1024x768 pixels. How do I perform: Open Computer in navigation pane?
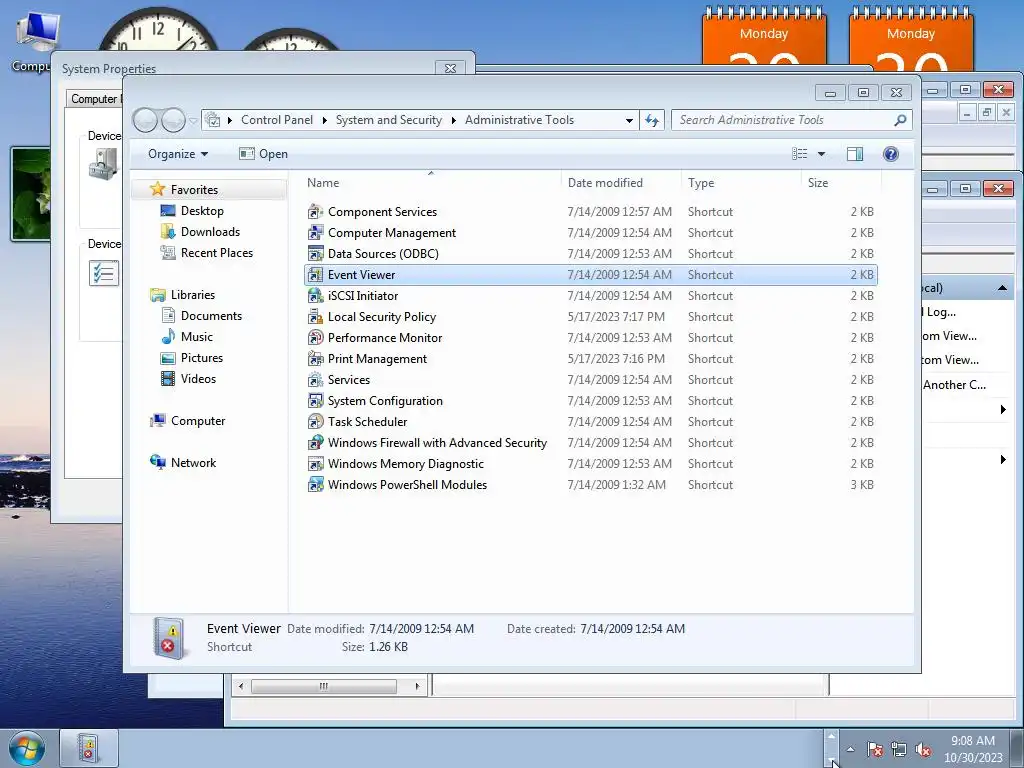coord(198,421)
